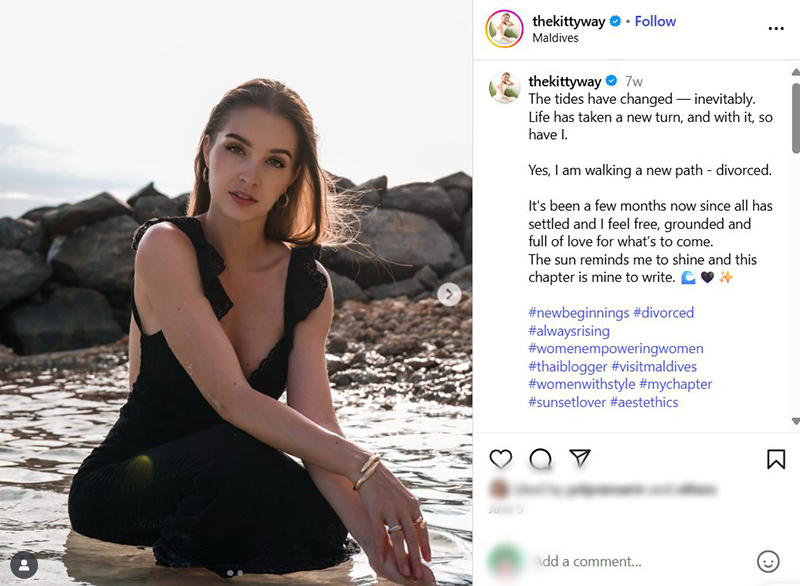Screen dimensions: 800x586
Task: Open thekittyway profile picture in header
Action: [504, 29]
